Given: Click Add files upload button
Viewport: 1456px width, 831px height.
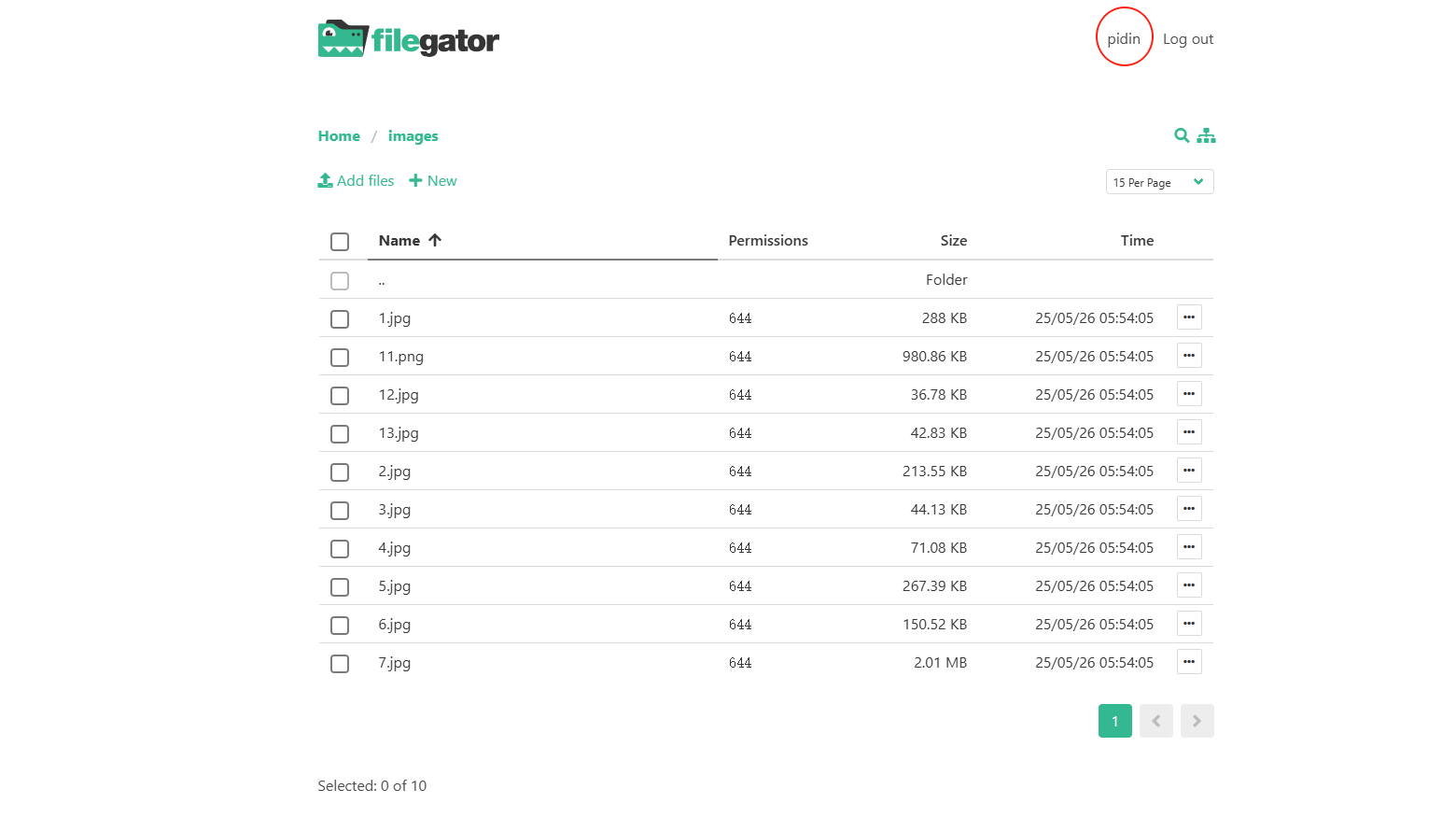Looking at the screenshot, I should pos(356,181).
